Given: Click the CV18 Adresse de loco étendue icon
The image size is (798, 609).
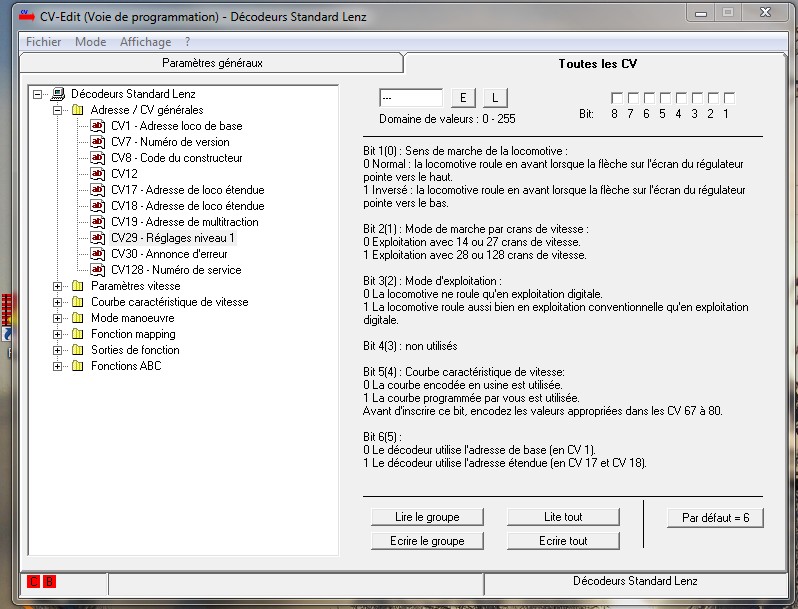Looking at the screenshot, I should click(x=97, y=206).
